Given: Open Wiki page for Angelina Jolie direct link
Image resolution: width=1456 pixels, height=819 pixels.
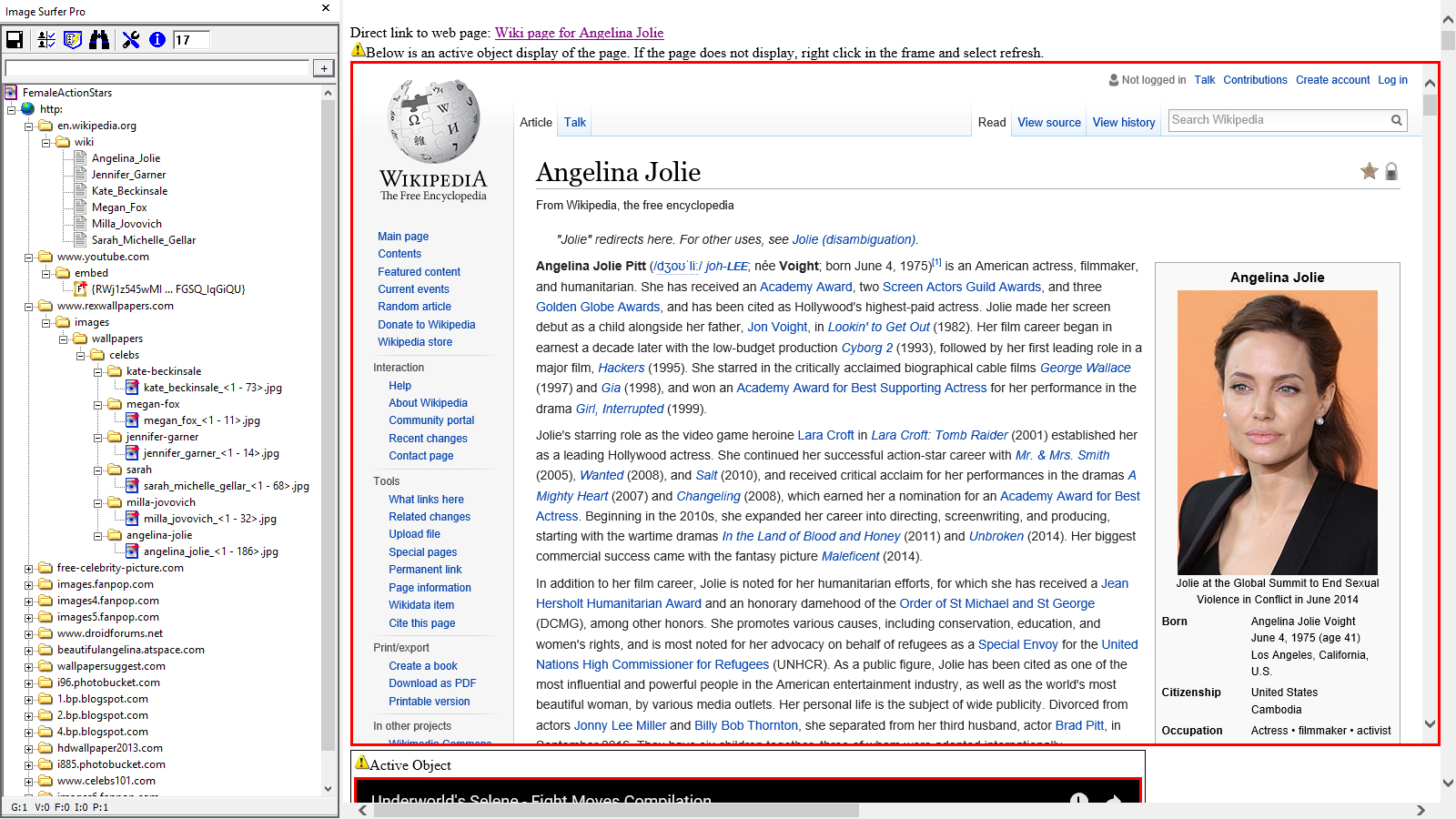Looking at the screenshot, I should [x=579, y=33].
